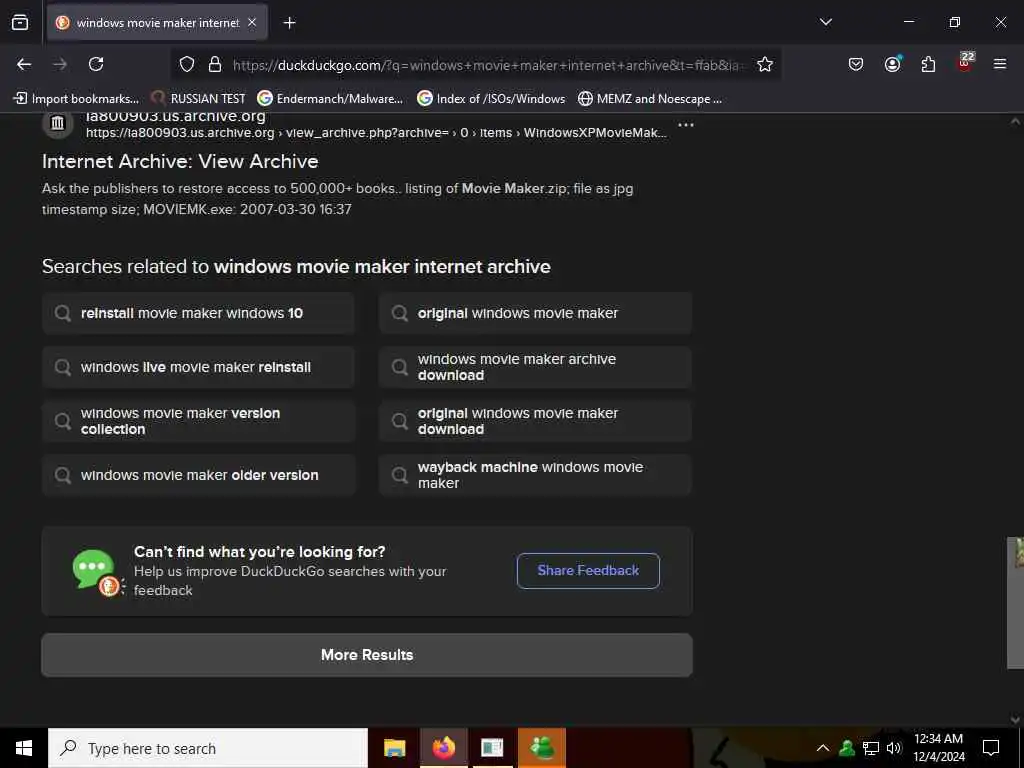Image resolution: width=1024 pixels, height=768 pixels.
Task: Bookmark this page with the star
Action: pos(765,65)
